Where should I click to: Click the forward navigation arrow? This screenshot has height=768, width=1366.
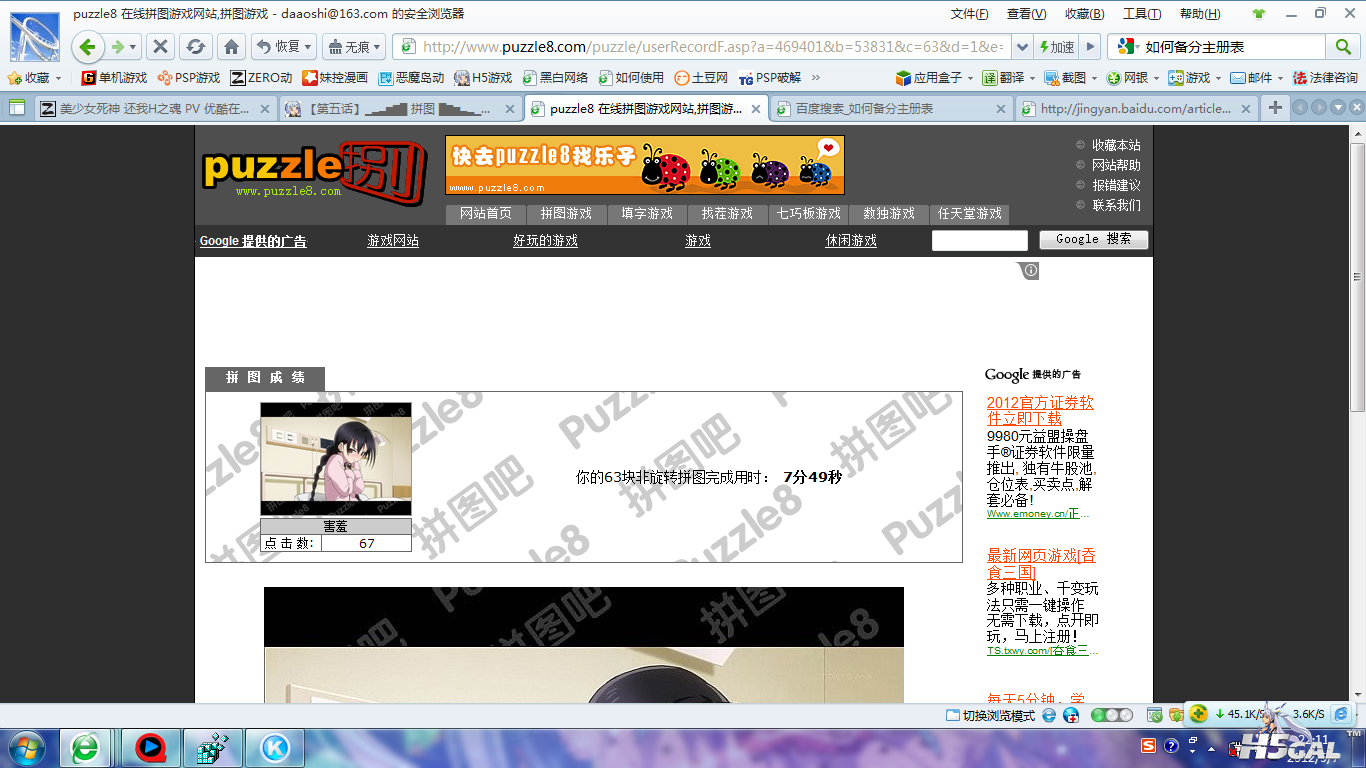119,47
